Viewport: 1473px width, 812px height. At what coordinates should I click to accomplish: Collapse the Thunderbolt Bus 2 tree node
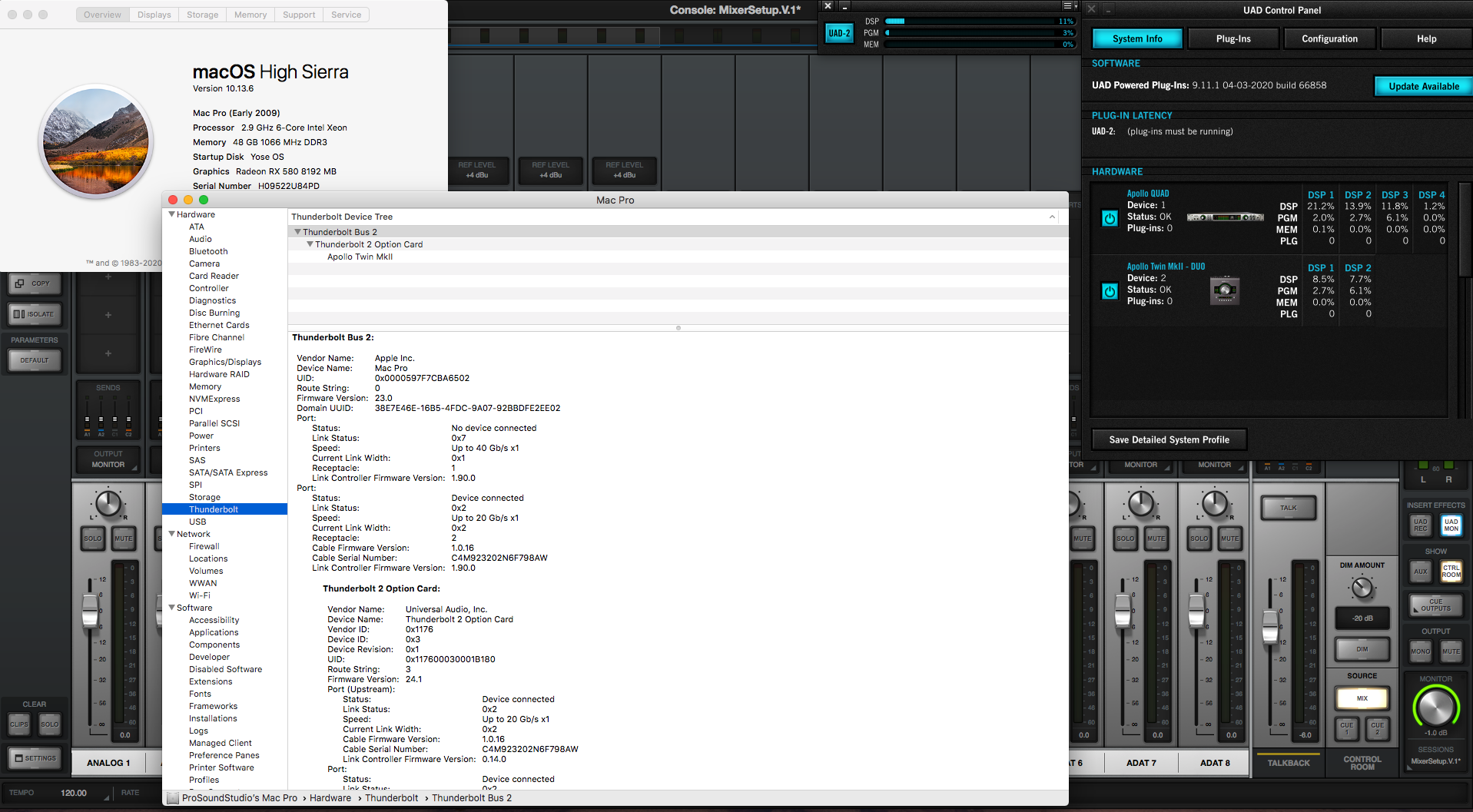pyautogui.click(x=297, y=232)
